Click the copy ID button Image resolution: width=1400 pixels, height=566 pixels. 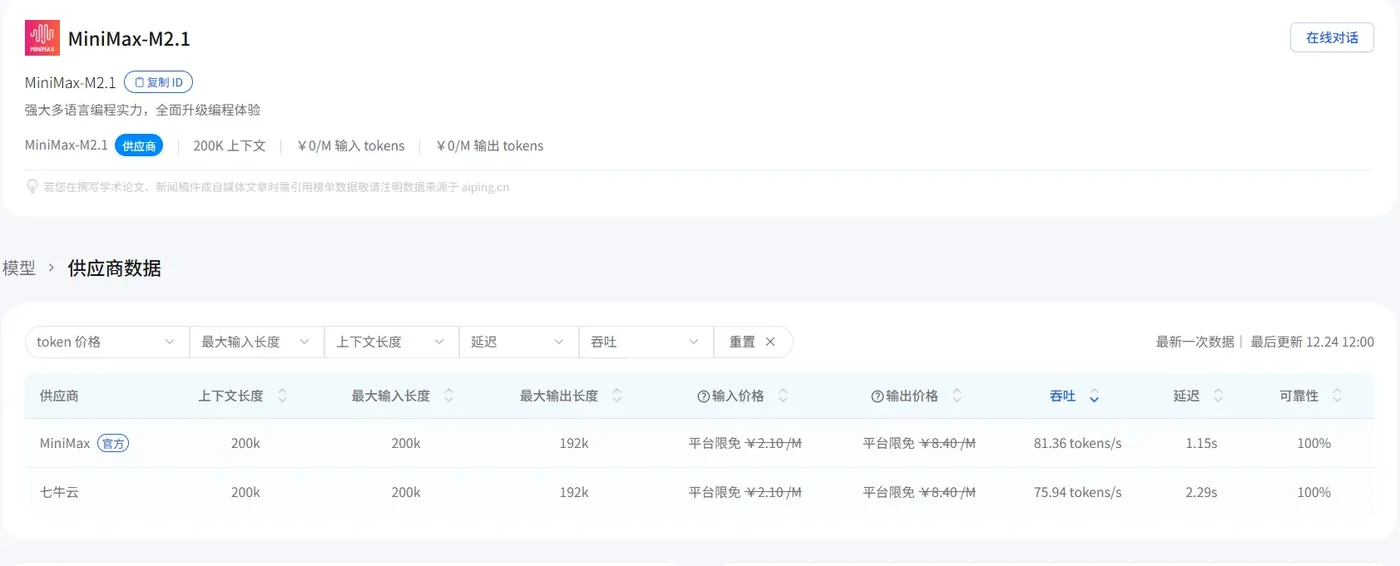point(158,82)
